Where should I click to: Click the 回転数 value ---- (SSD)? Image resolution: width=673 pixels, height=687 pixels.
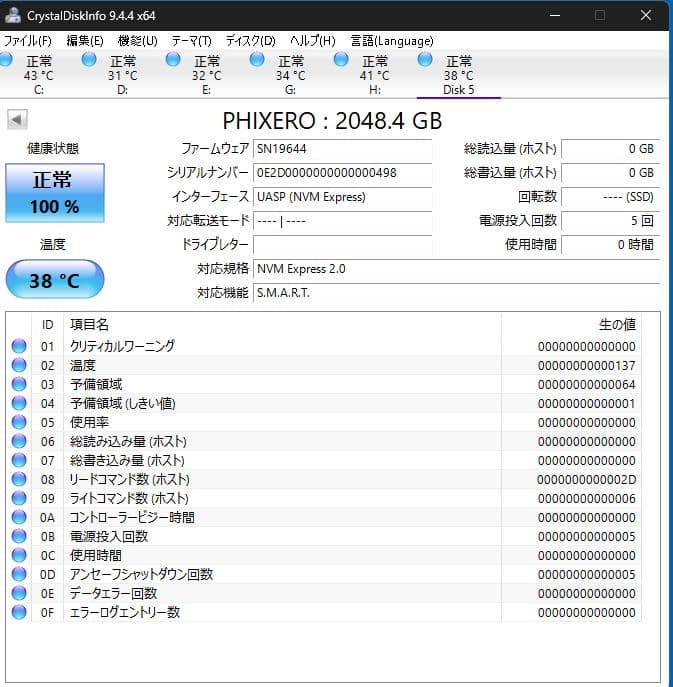pyautogui.click(x=610, y=197)
